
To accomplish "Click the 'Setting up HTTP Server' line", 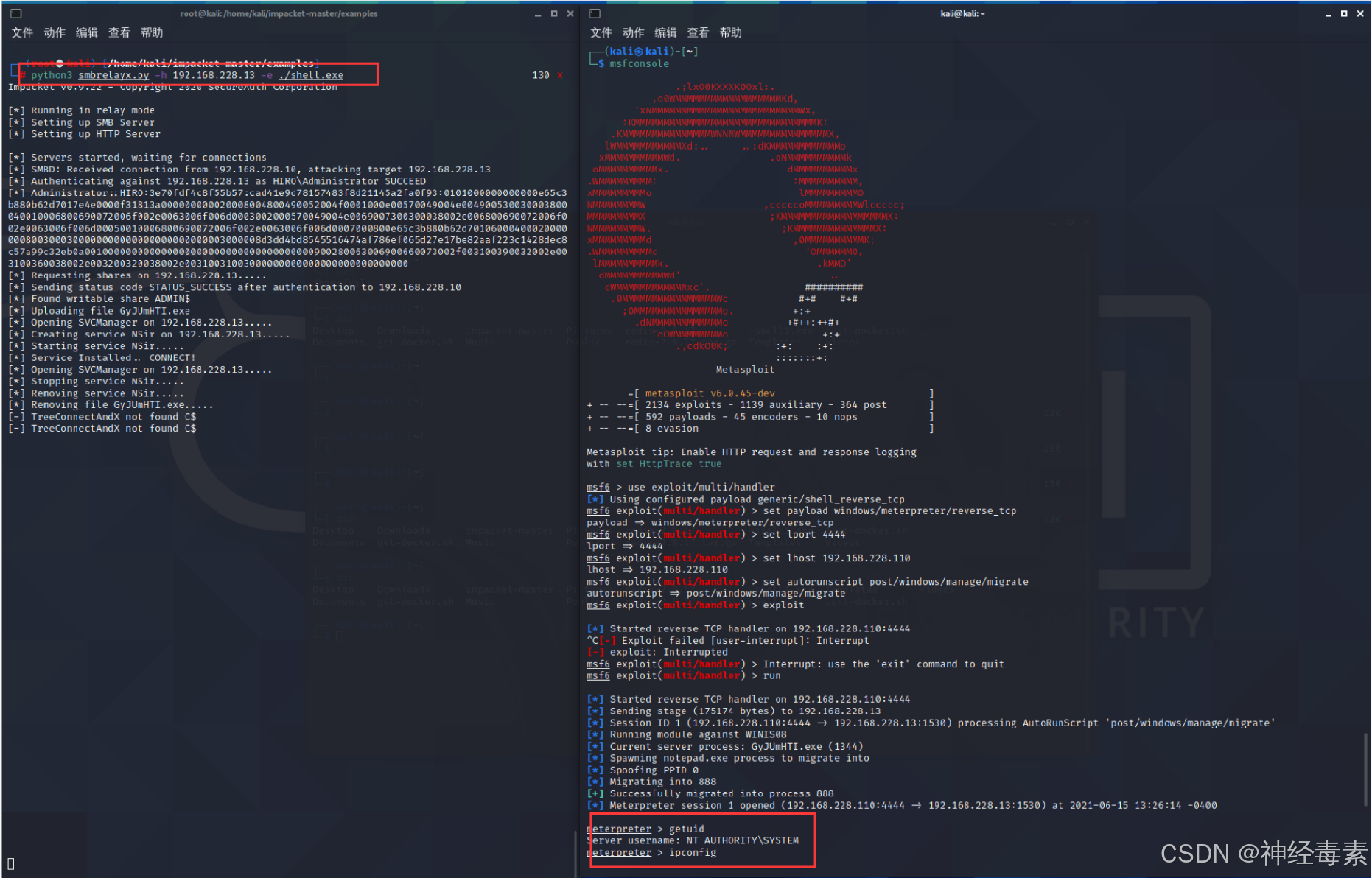I will coord(85,134).
